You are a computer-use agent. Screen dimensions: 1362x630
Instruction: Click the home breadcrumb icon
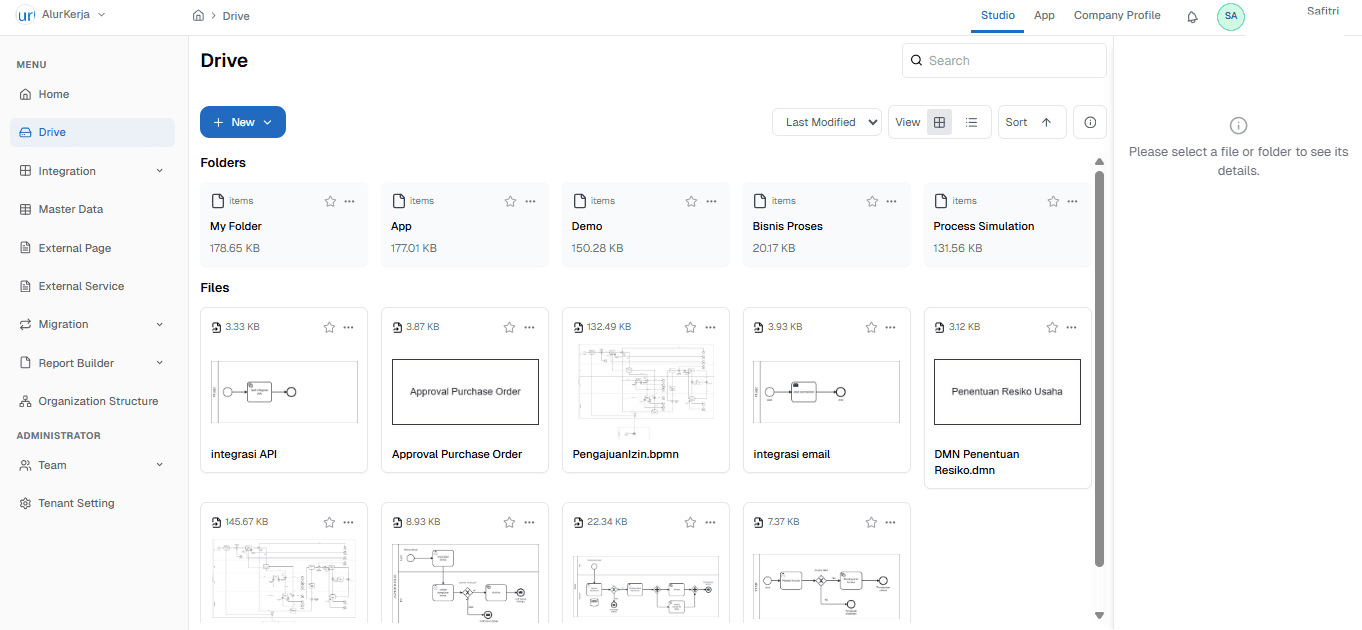point(199,16)
